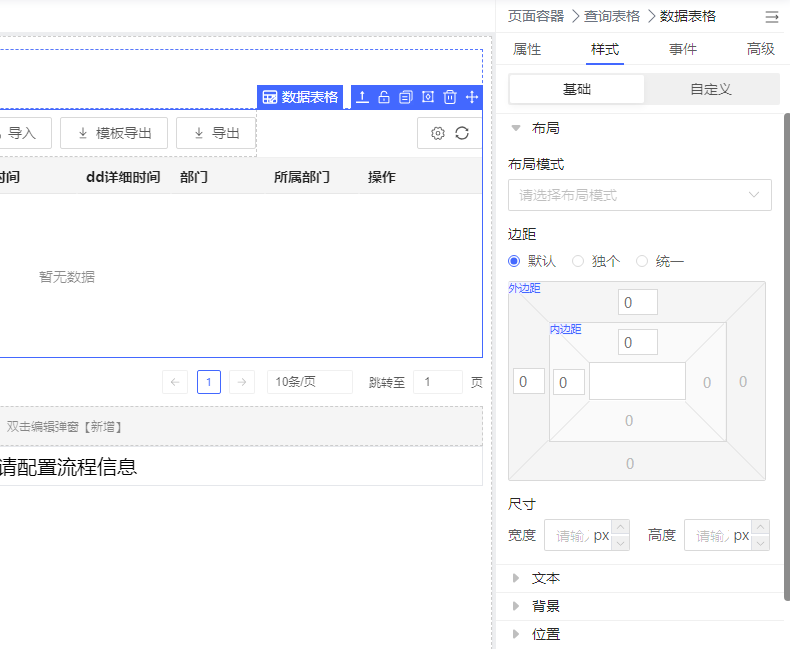Screen dimensions: 790x649
Task: Toggle the unlock icon on 数据表格 toolbar
Action: click(384, 97)
